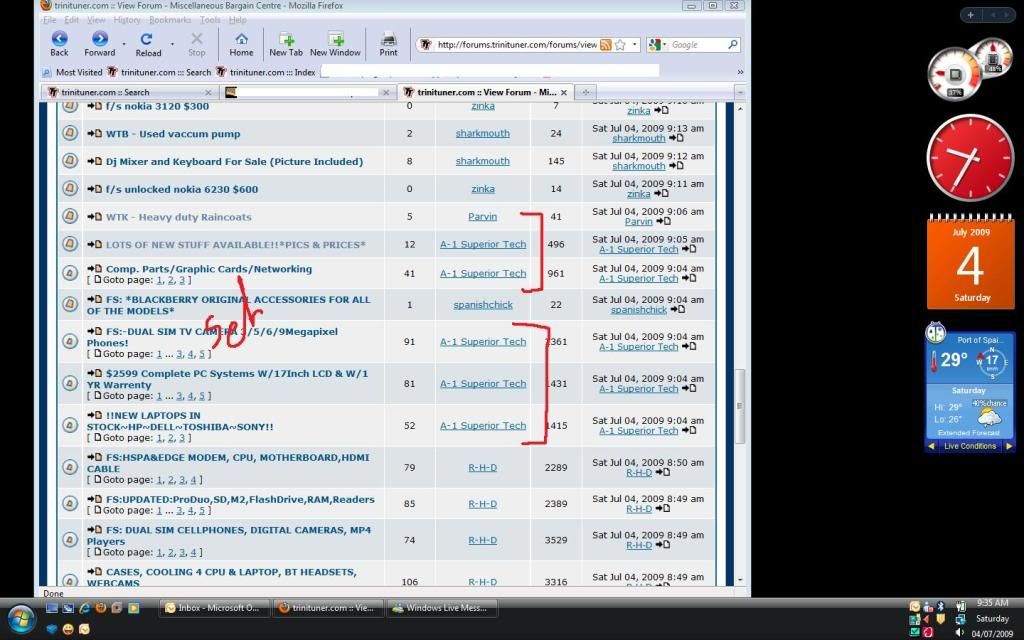Click the vertical scrollbar down arrow
Image resolution: width=1024 pixels, height=640 pixels.
pos(740,579)
